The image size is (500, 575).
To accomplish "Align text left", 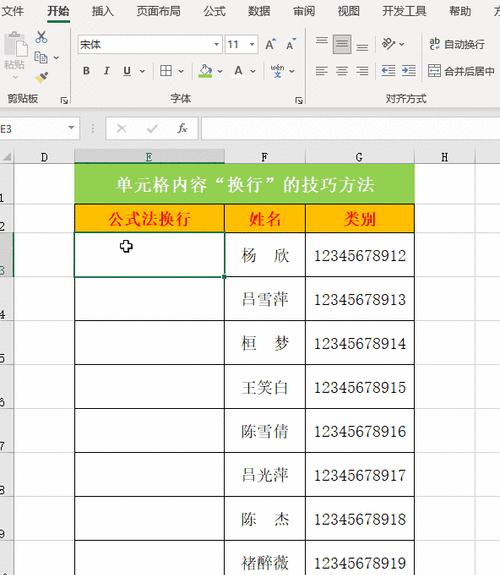I will pos(322,70).
